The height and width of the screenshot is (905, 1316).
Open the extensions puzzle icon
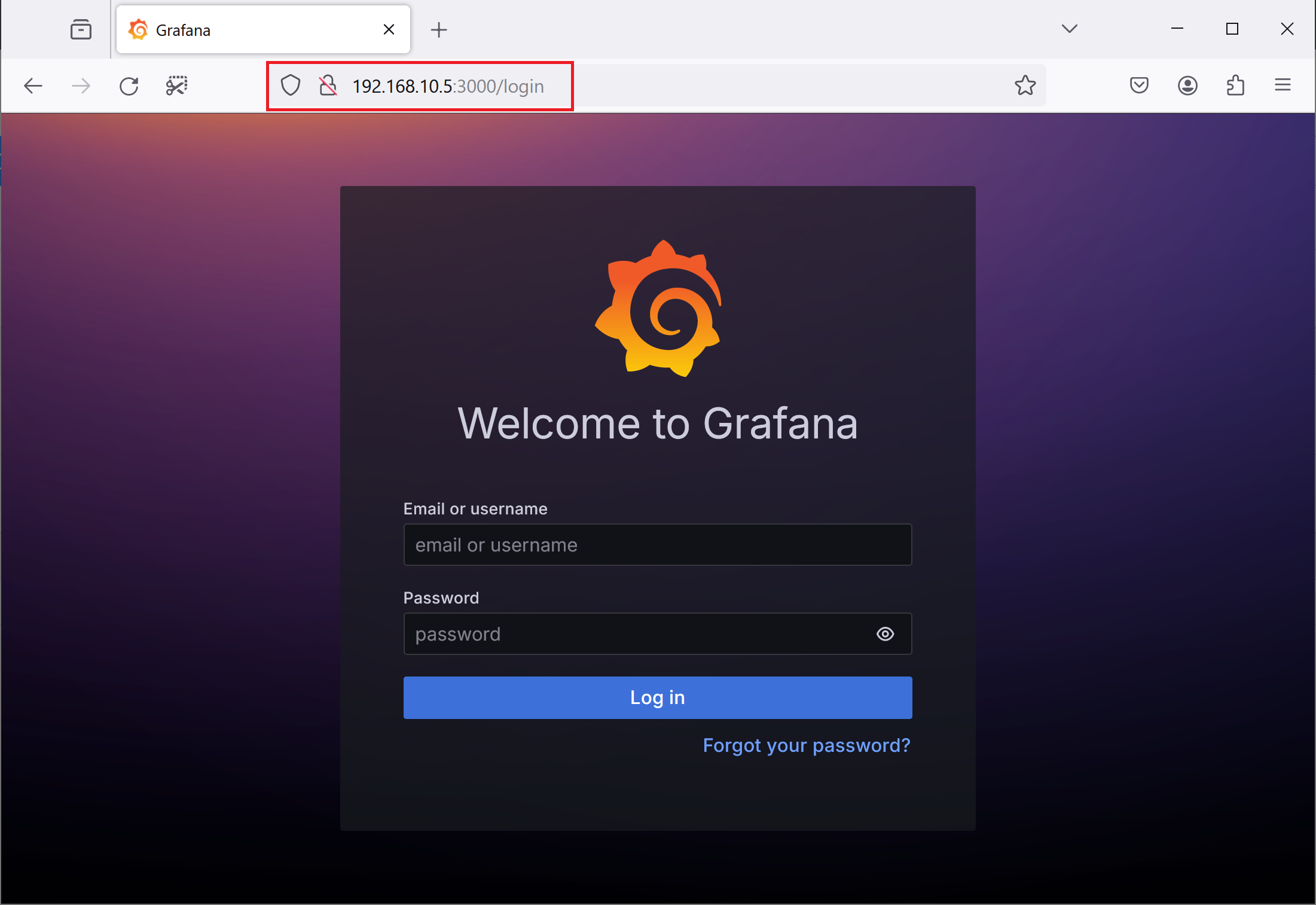pos(1235,86)
